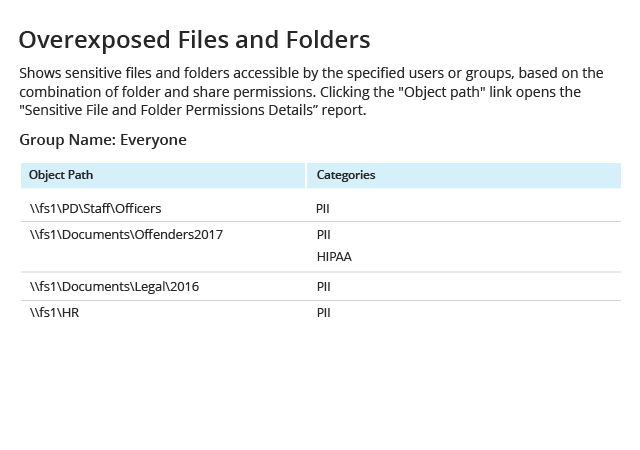The width and height of the screenshot is (640, 450).
Task: Click the 'Group Name:' label text
Action: coord(68,140)
